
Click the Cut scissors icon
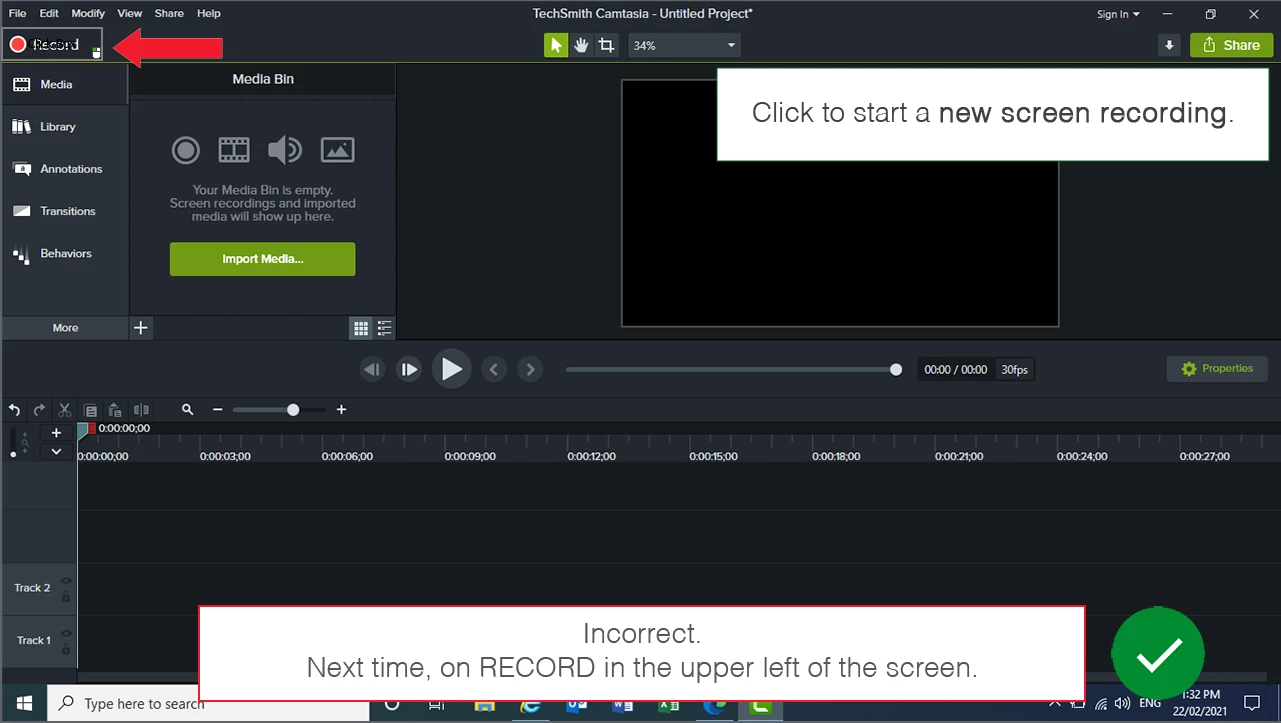65,410
